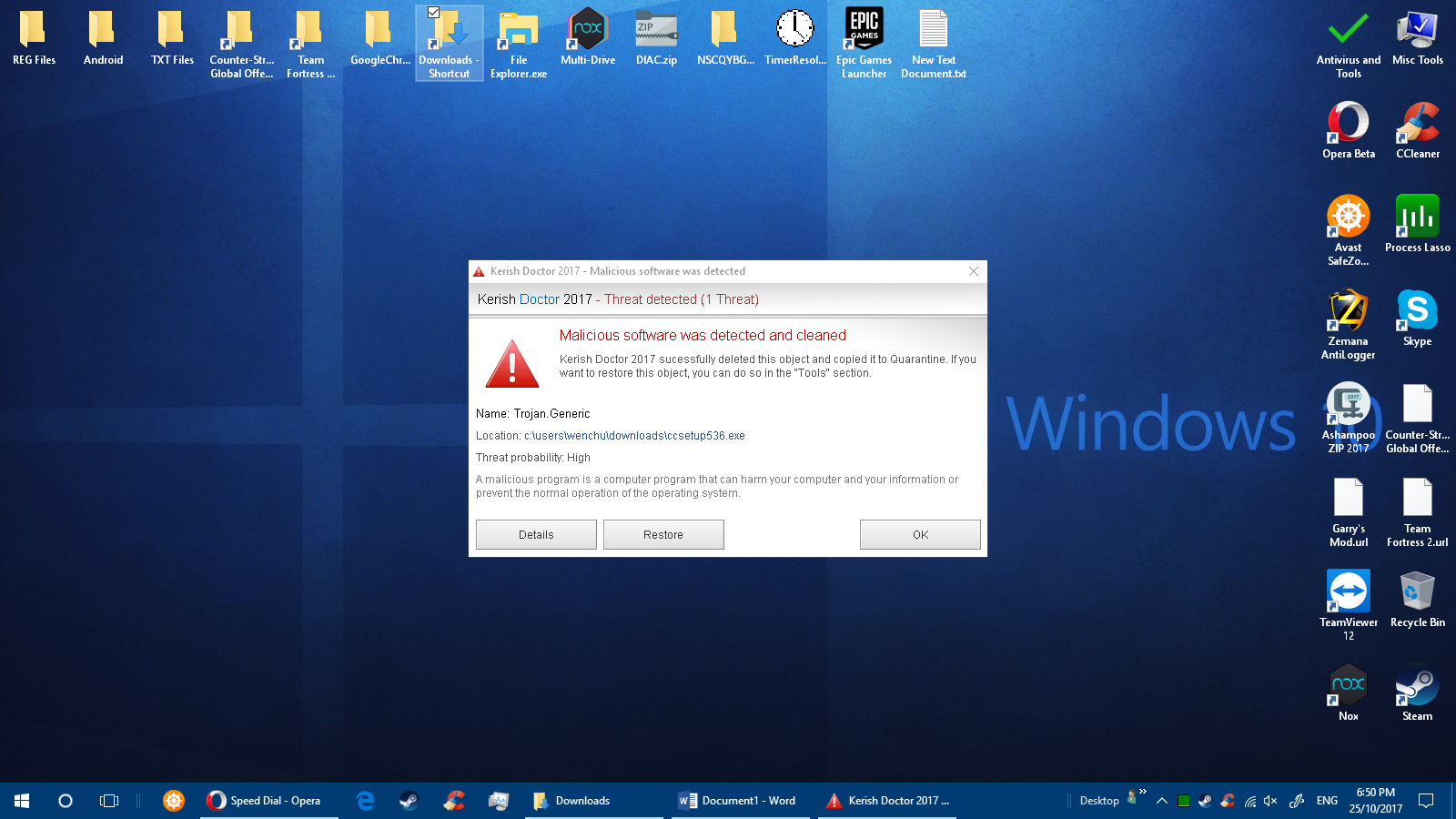The height and width of the screenshot is (819, 1456).
Task: Switch to Speed Dial - Opera window
Action: 269,801
